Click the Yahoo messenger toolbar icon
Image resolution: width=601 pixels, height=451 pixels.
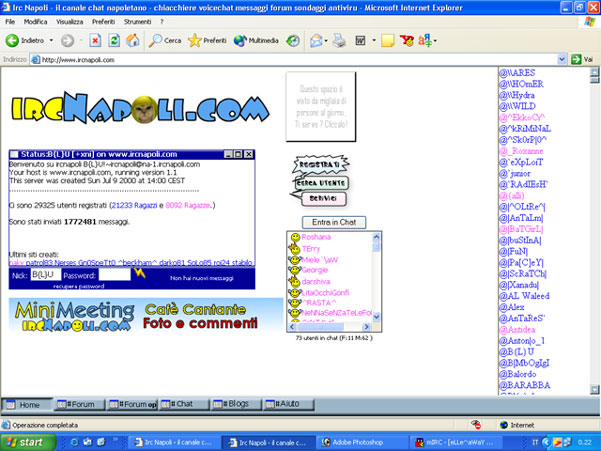[x=407, y=40]
